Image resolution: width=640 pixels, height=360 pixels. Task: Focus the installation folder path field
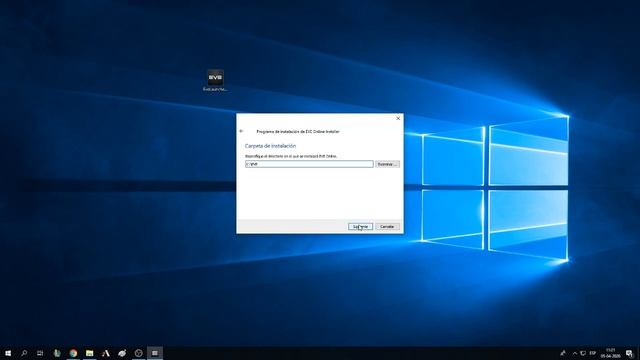click(x=309, y=164)
